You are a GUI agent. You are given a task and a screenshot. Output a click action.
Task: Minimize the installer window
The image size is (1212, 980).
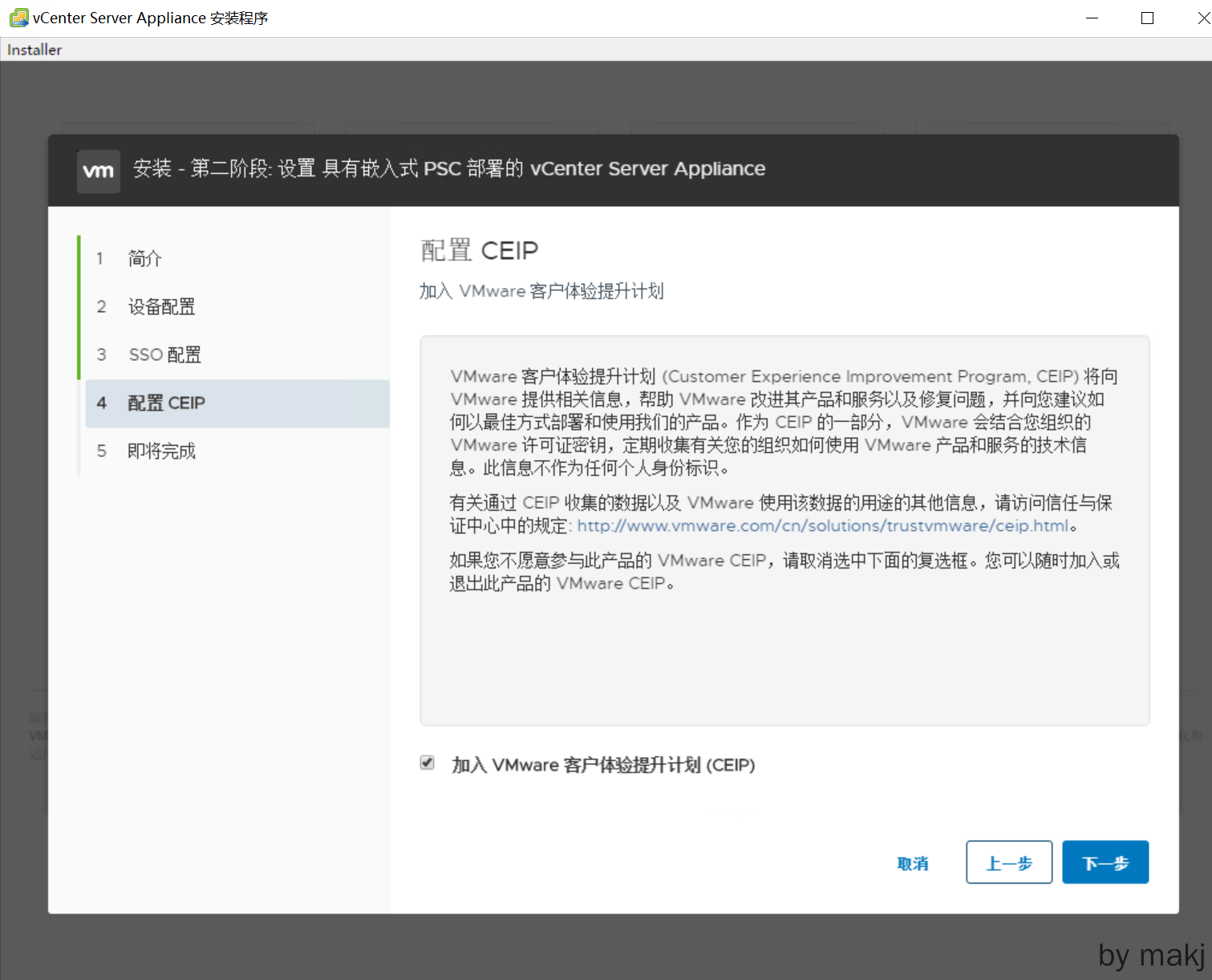pyautogui.click(x=1092, y=18)
